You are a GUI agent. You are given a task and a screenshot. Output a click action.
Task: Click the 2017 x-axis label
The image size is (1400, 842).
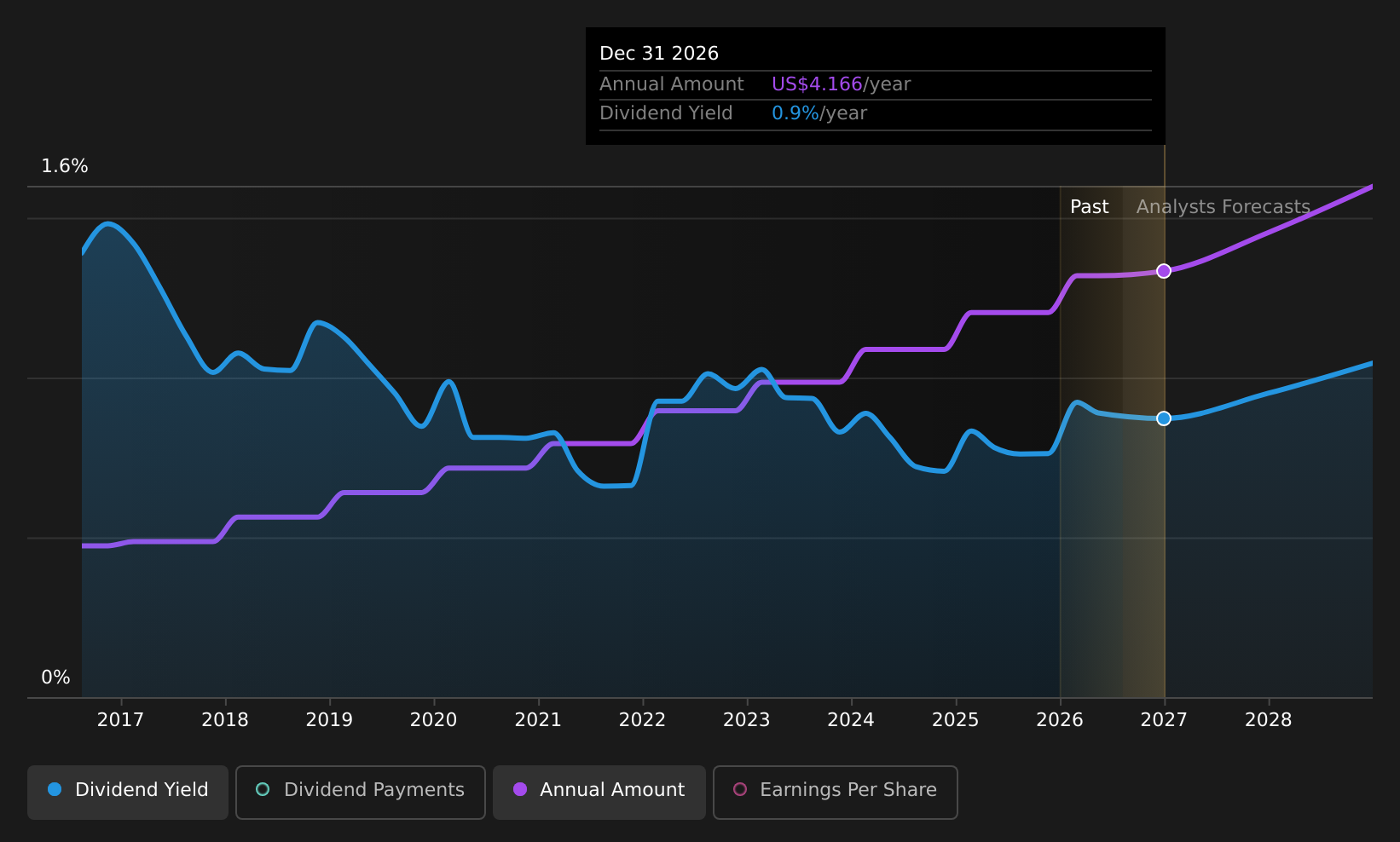(120, 720)
